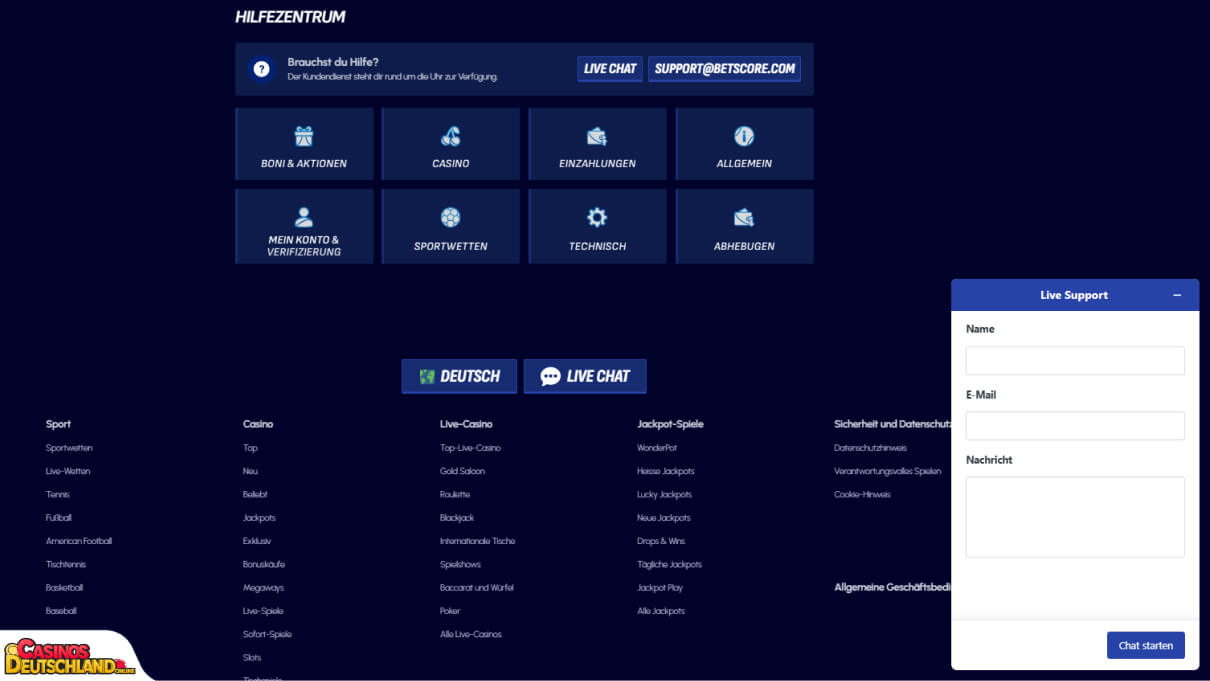Viewport: 1210px width, 681px height.
Task: Open the Poker live casino link
Action: (x=450, y=611)
